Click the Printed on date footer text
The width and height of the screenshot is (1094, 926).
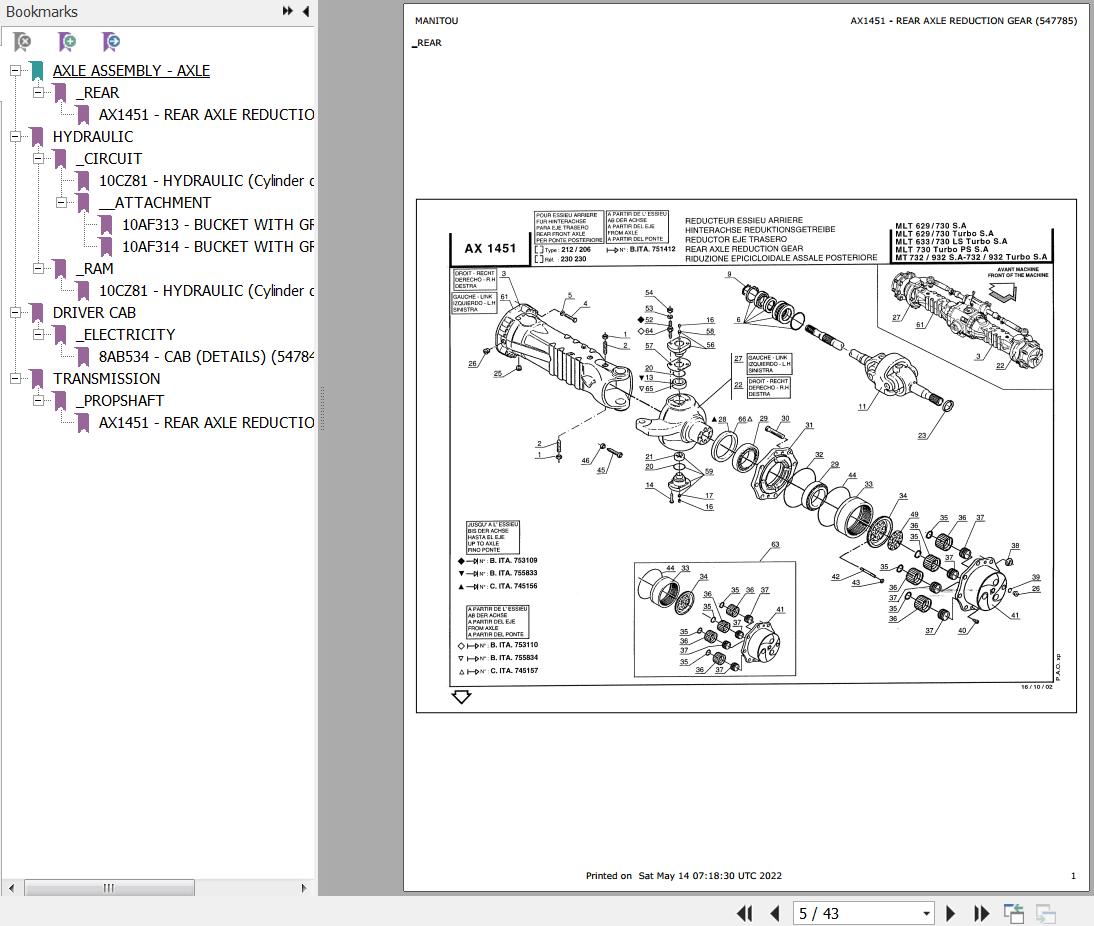pos(684,875)
